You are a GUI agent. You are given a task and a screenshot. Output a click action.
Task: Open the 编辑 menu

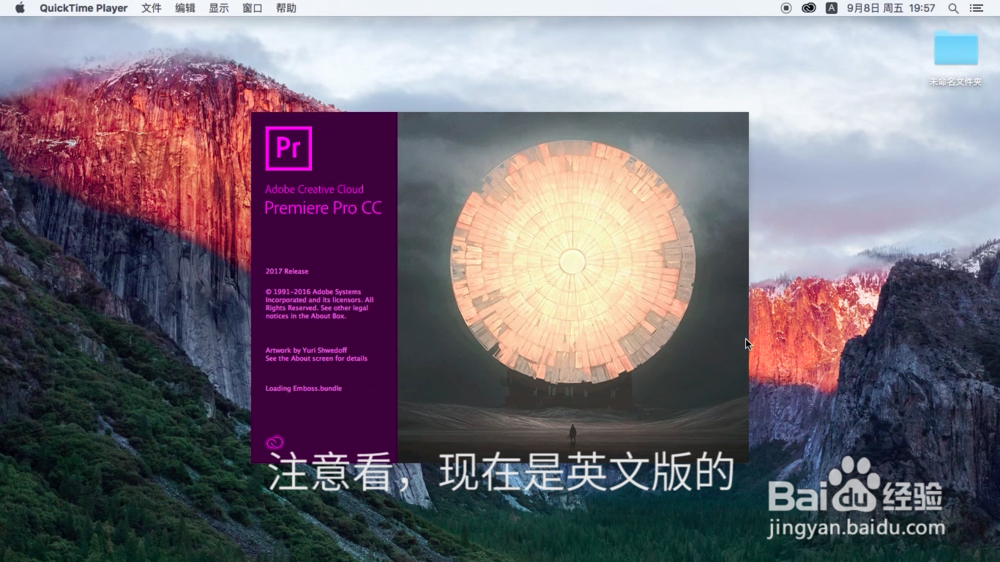[x=185, y=8]
